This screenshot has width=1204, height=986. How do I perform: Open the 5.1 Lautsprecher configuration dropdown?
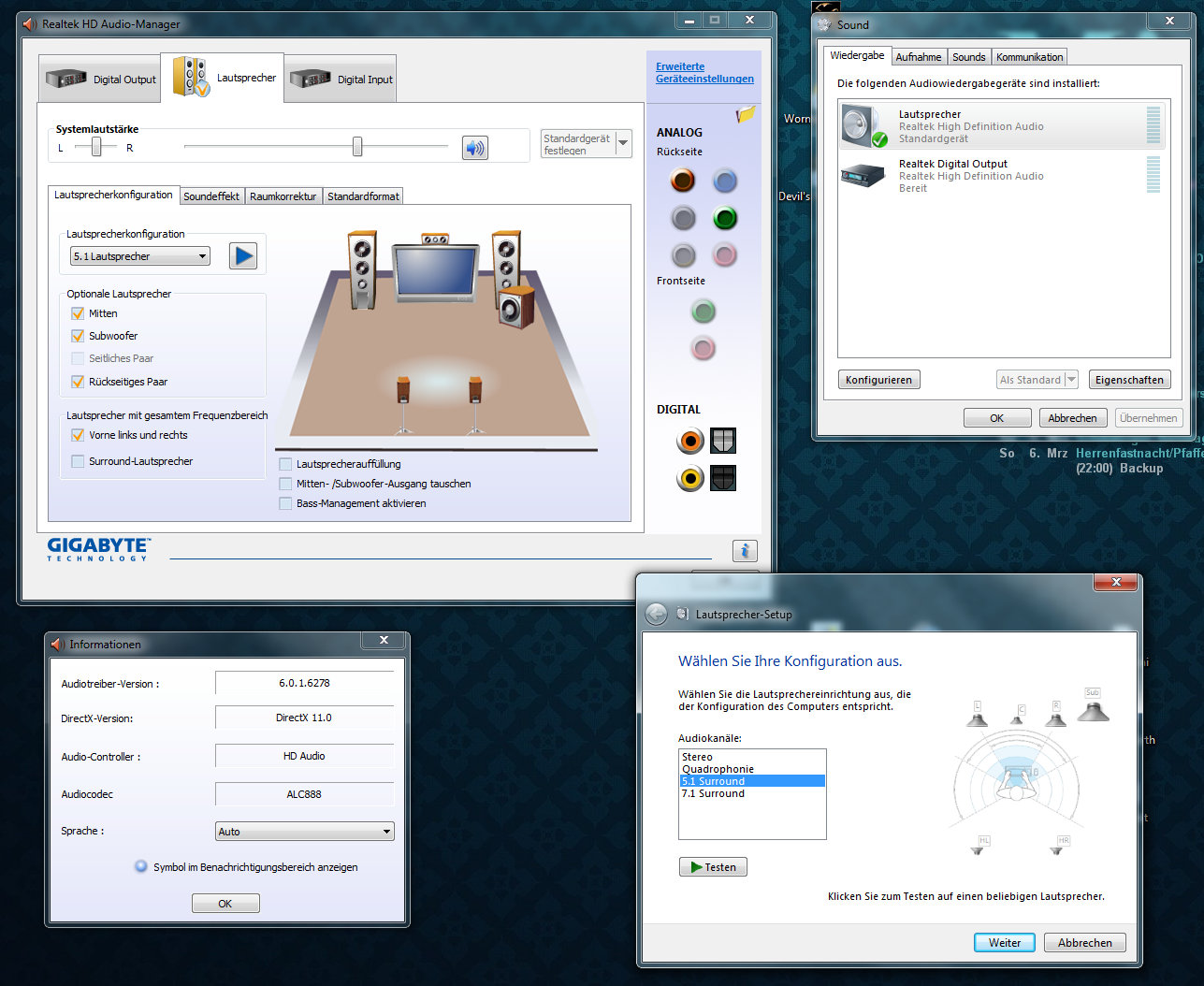[x=140, y=256]
